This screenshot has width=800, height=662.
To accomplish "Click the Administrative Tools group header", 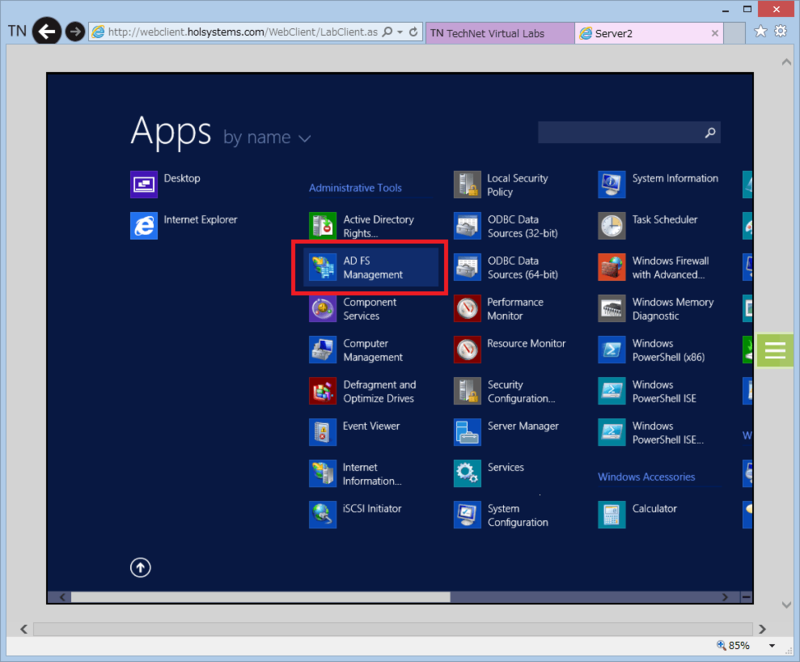I will point(355,188).
